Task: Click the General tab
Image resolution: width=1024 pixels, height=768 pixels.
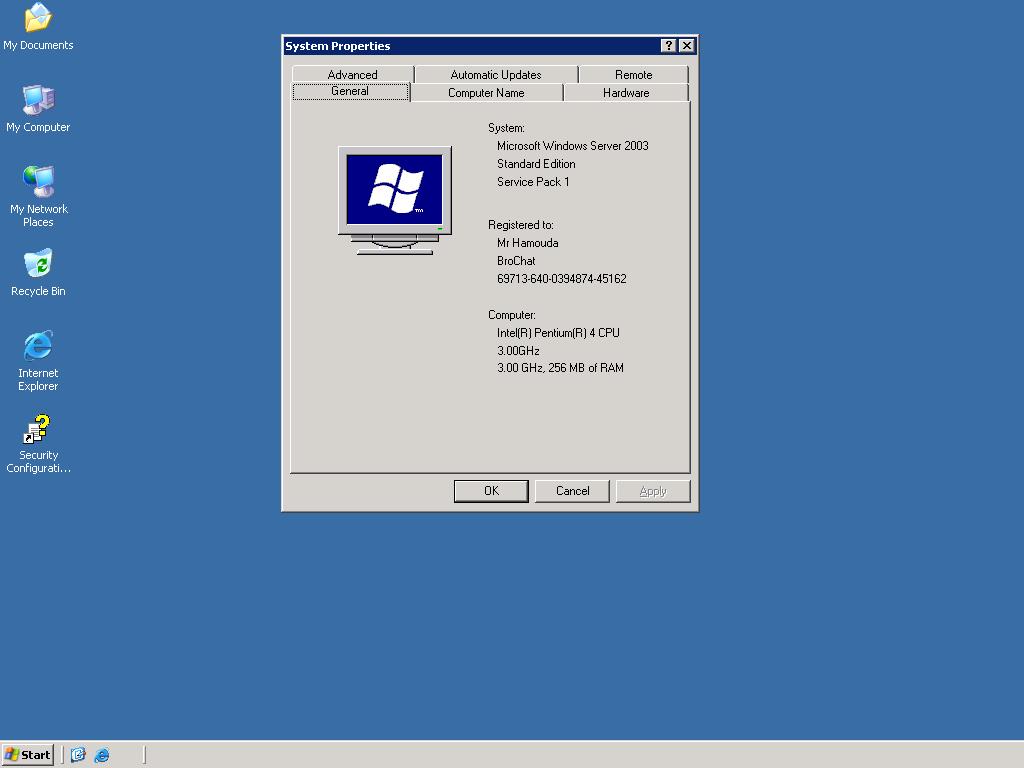Action: (x=350, y=91)
